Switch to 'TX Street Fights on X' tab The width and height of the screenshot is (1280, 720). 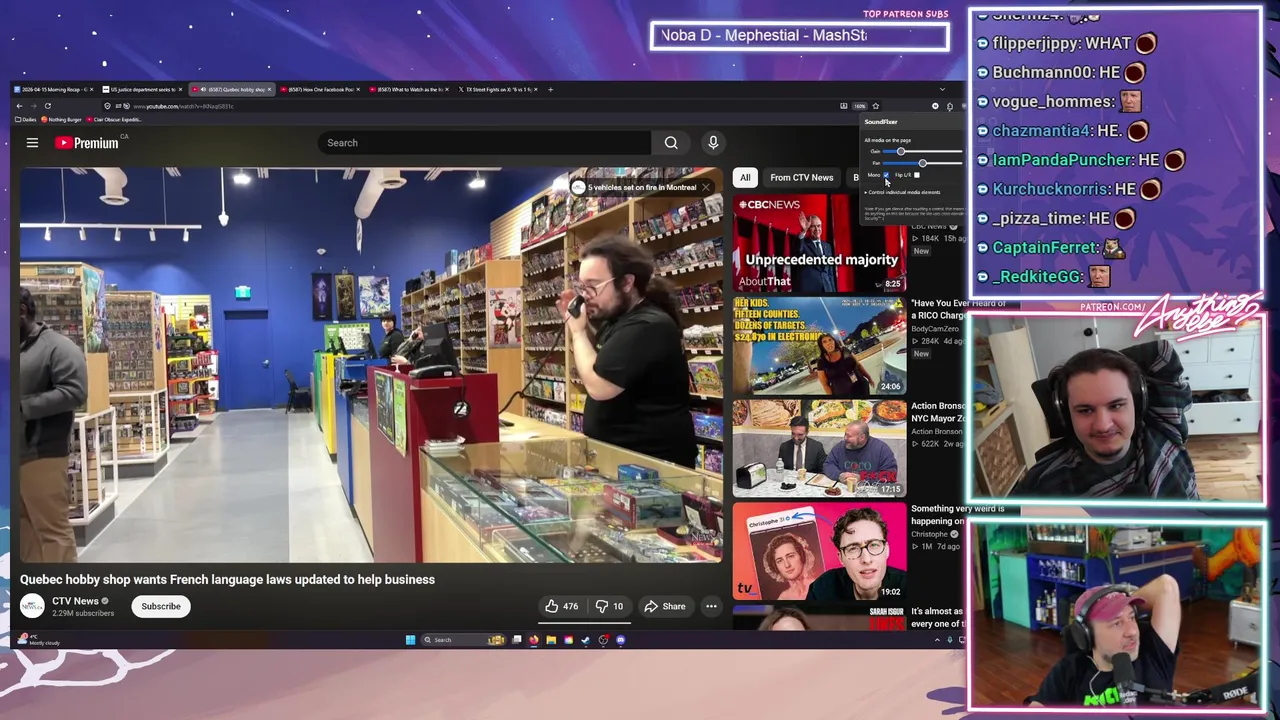pos(497,89)
